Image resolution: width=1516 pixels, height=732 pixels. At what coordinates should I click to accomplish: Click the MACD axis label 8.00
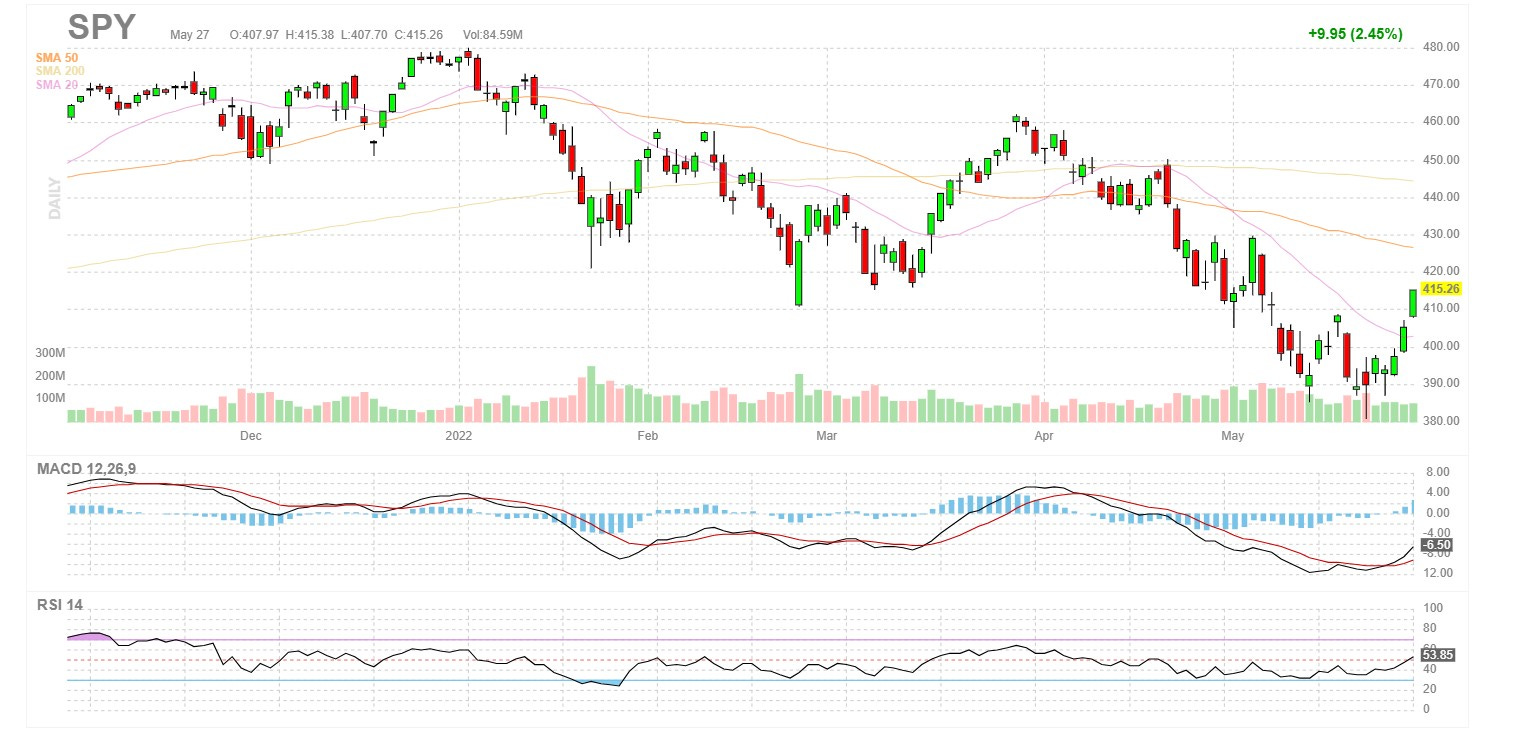pos(1436,471)
